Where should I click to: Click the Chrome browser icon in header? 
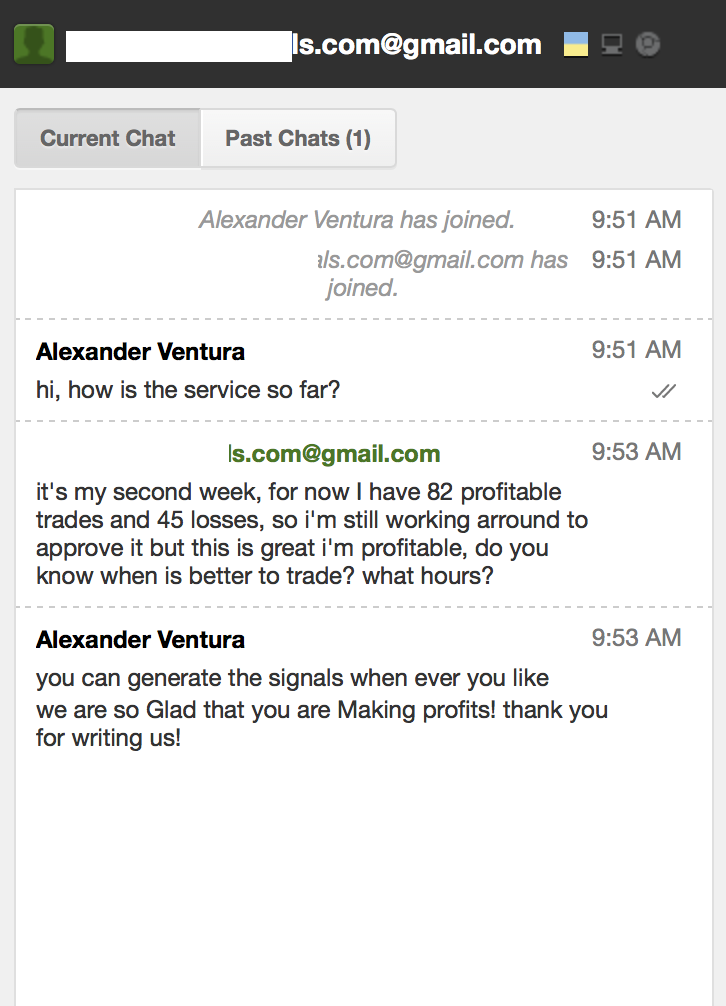pos(648,44)
